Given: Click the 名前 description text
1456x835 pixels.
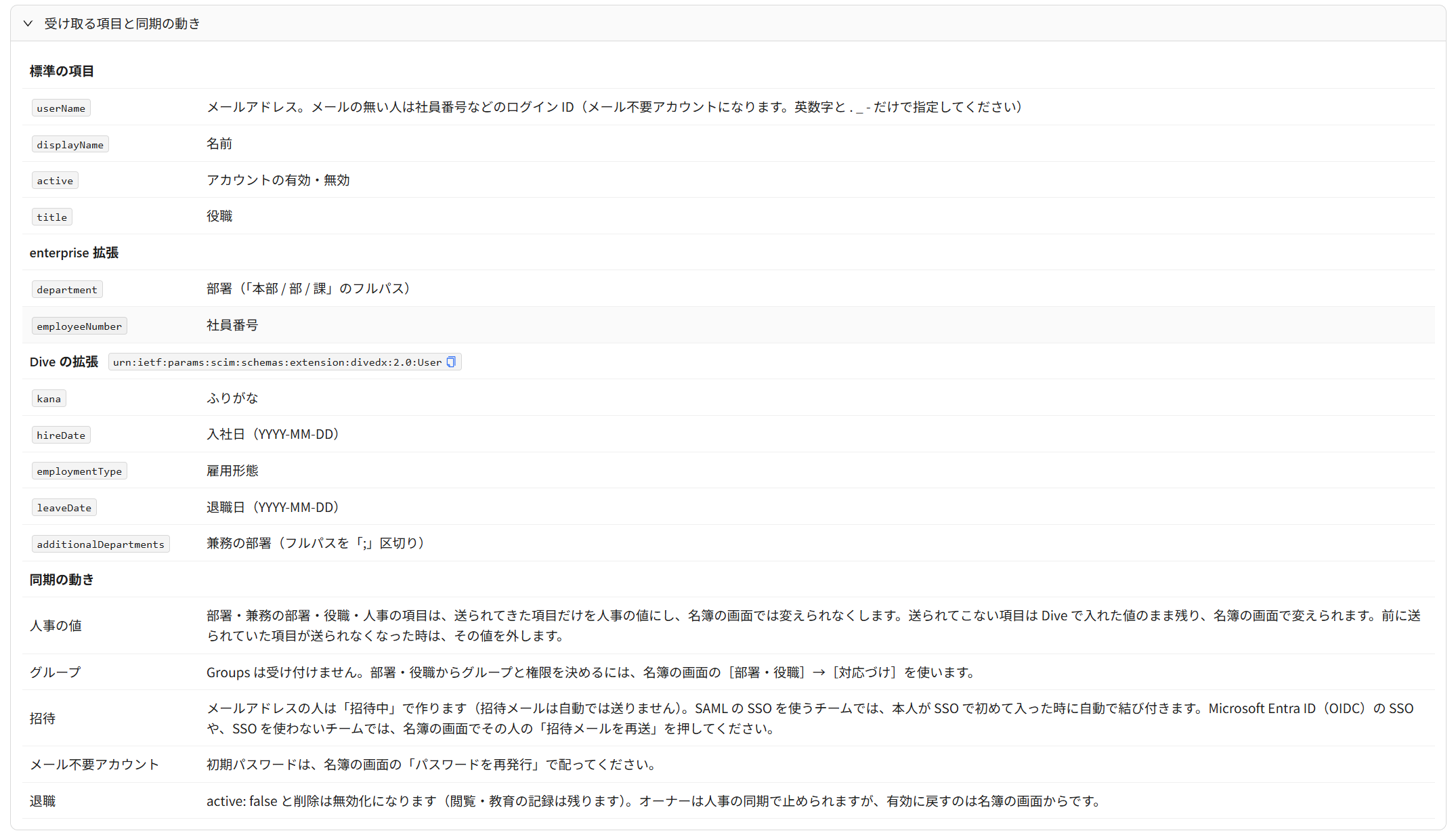Looking at the screenshot, I should [x=219, y=144].
